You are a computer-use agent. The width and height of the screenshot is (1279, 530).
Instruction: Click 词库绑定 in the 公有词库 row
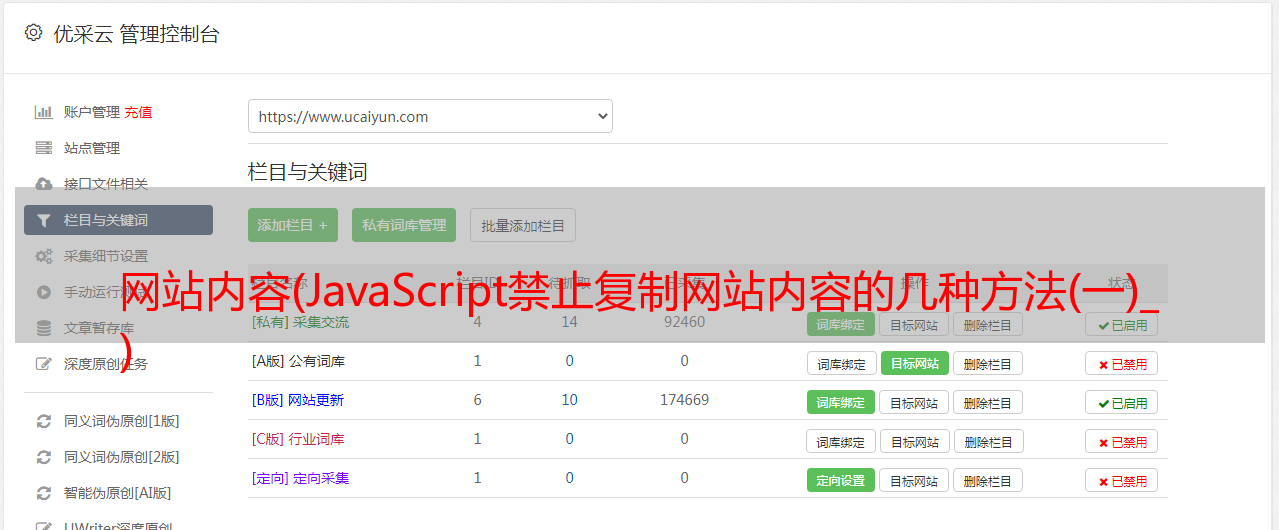pyautogui.click(x=841, y=363)
